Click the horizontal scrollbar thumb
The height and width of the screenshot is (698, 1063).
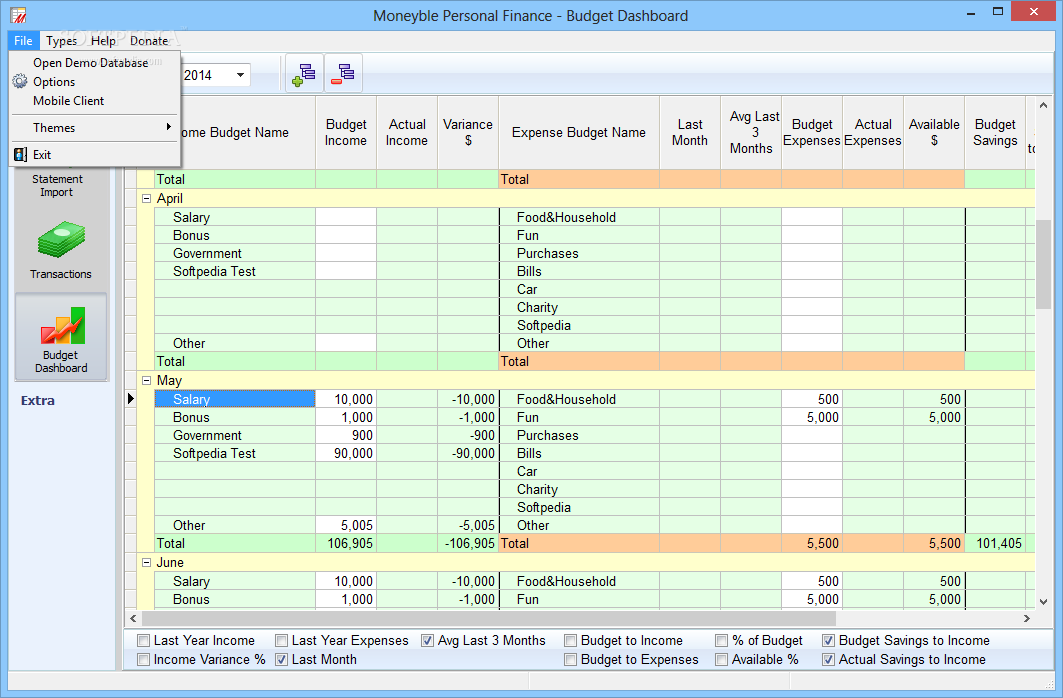[489, 618]
